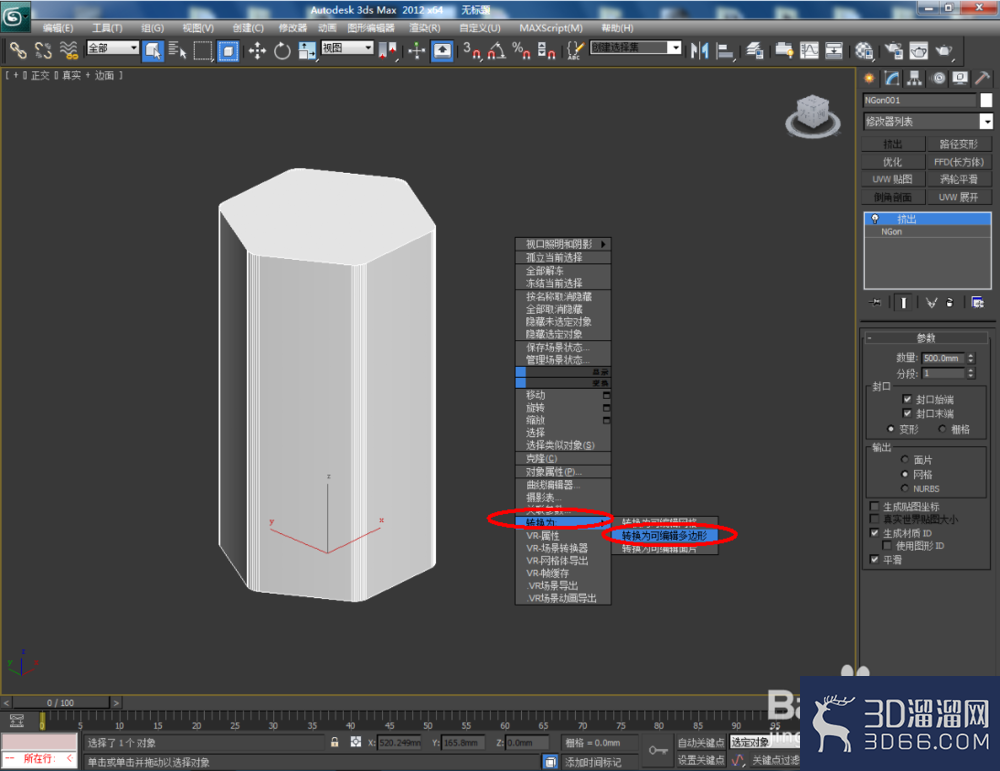The height and width of the screenshot is (771, 1000).
Task: Select NURBS output radio
Action: point(904,488)
